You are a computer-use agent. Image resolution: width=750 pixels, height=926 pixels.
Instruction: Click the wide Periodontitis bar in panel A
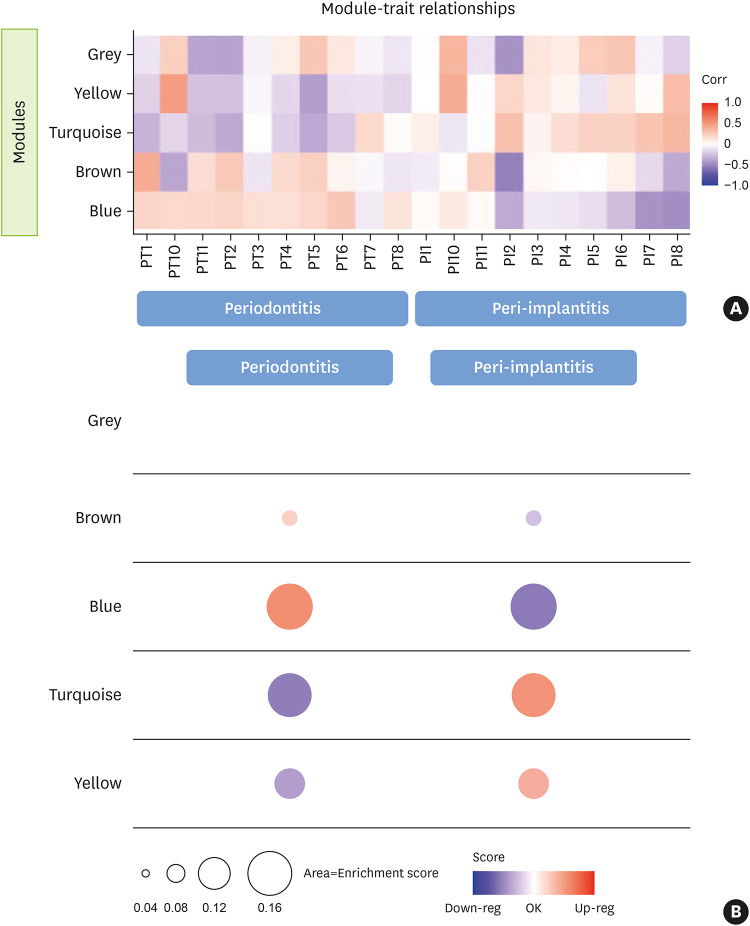[x=272, y=308]
